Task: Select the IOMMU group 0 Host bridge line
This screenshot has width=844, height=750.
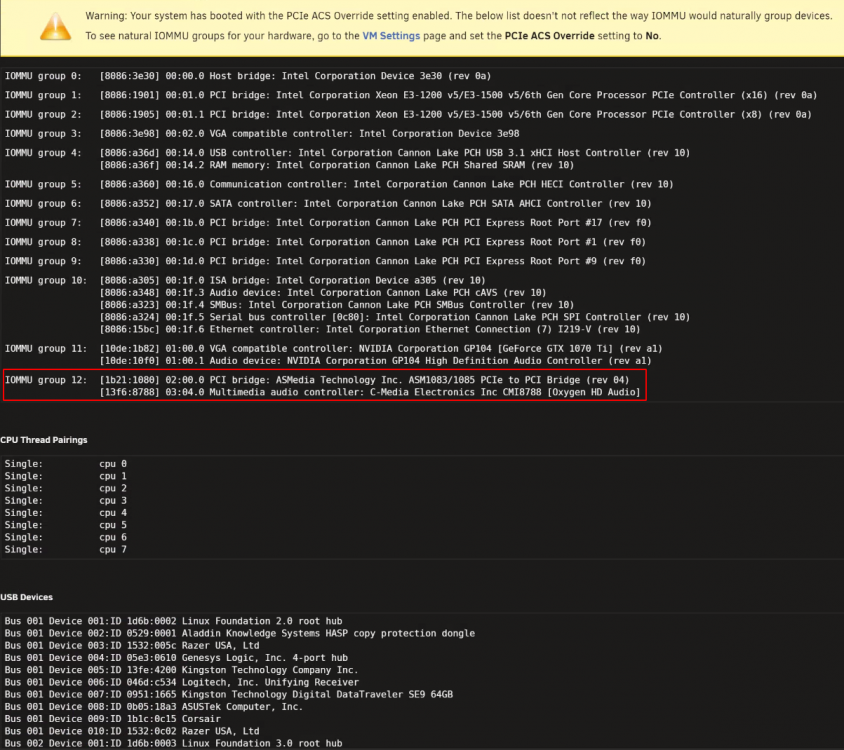Action: point(248,76)
